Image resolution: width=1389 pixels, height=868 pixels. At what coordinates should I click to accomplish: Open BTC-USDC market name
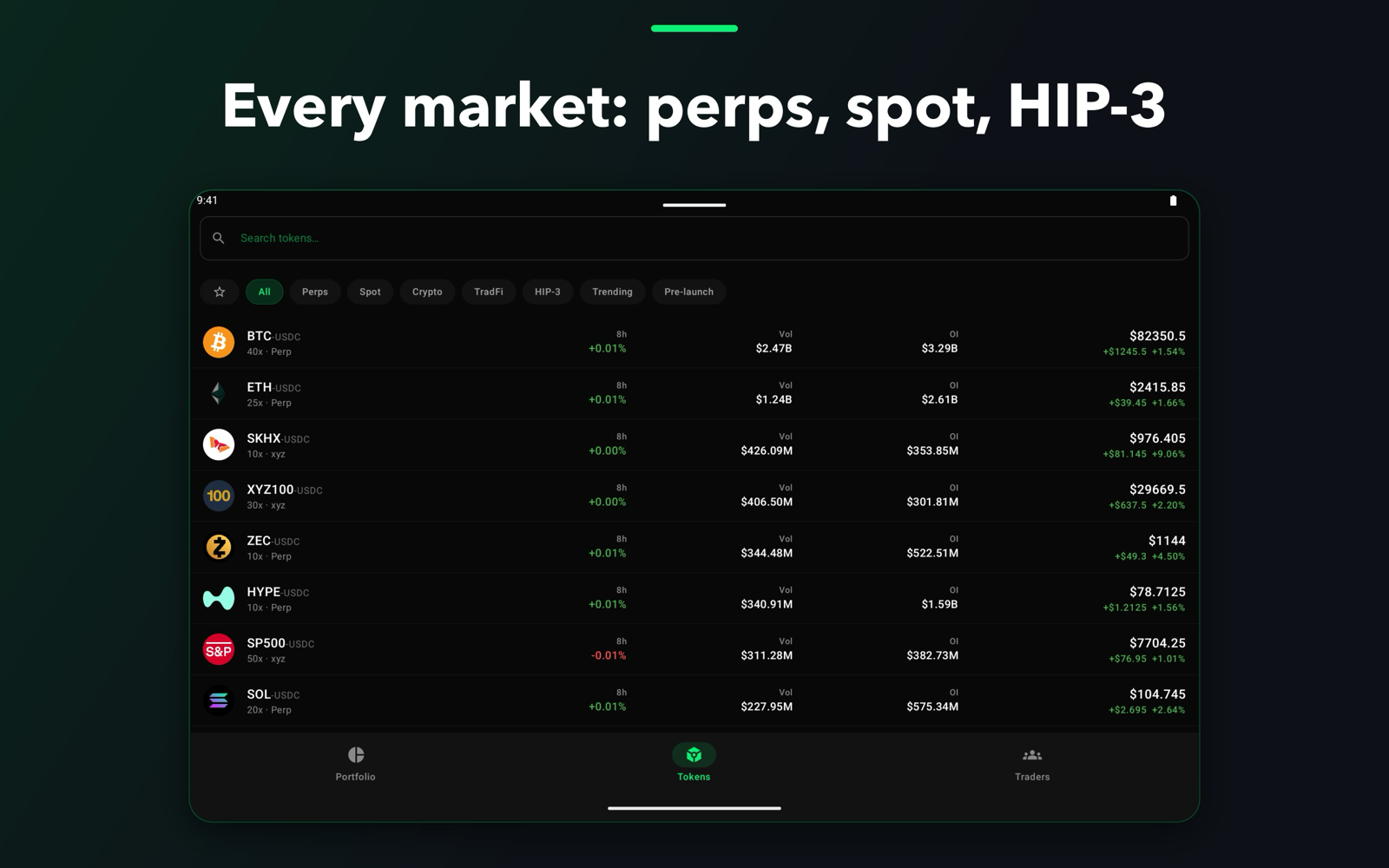click(x=273, y=336)
